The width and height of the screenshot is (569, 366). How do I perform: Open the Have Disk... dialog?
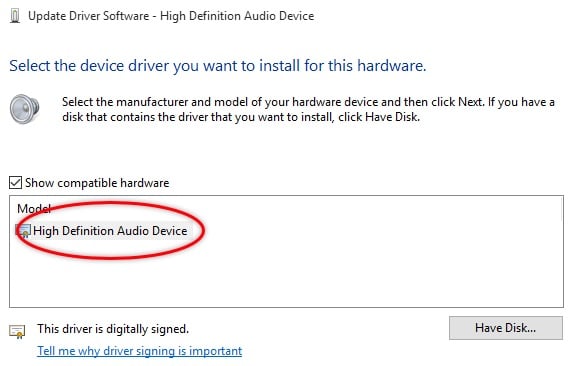click(x=505, y=328)
